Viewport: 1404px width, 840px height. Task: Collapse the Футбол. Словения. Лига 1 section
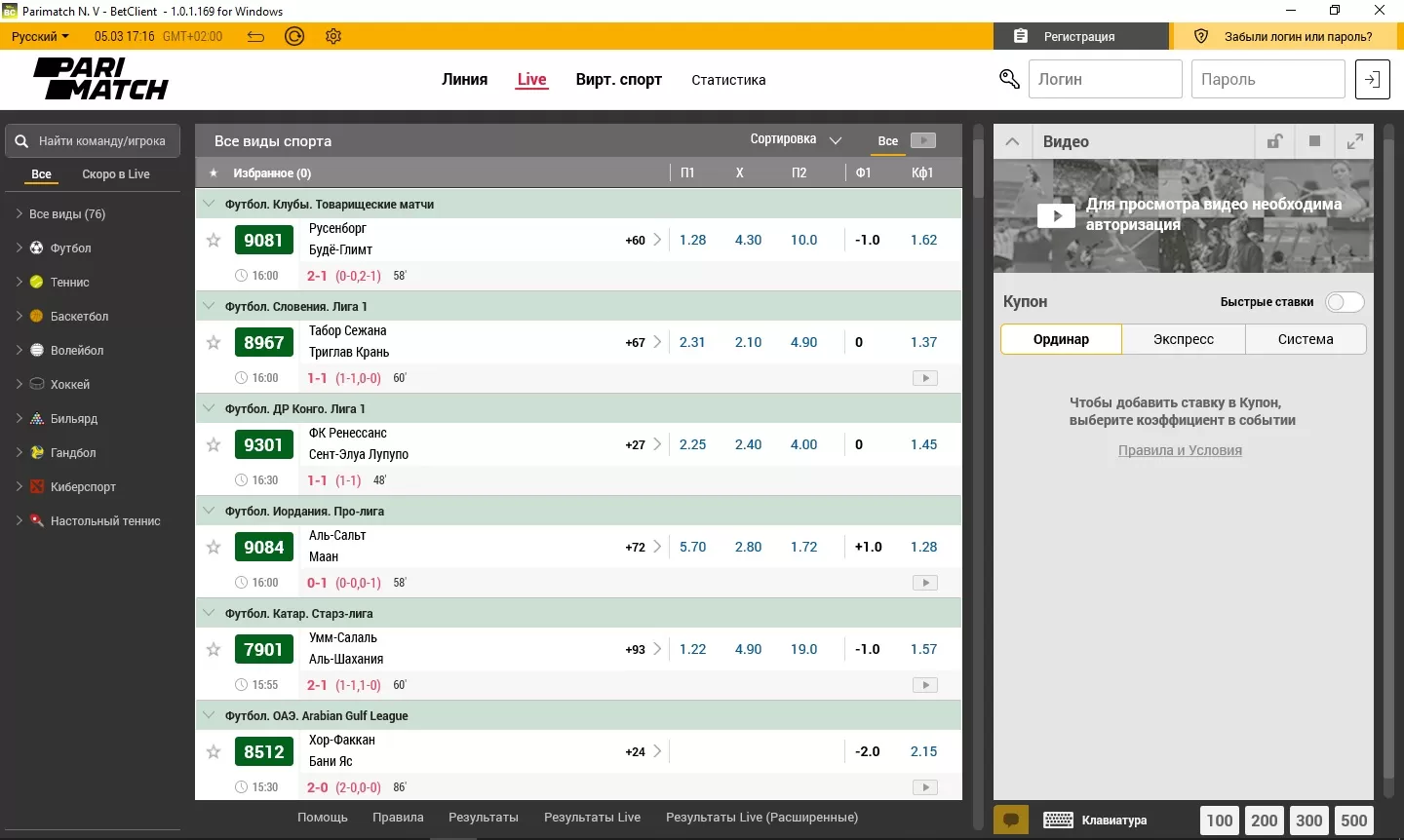(x=208, y=306)
